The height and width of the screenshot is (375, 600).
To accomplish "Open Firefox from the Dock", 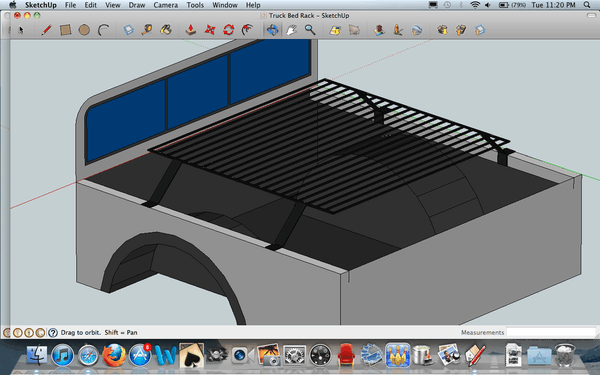I will (114, 355).
